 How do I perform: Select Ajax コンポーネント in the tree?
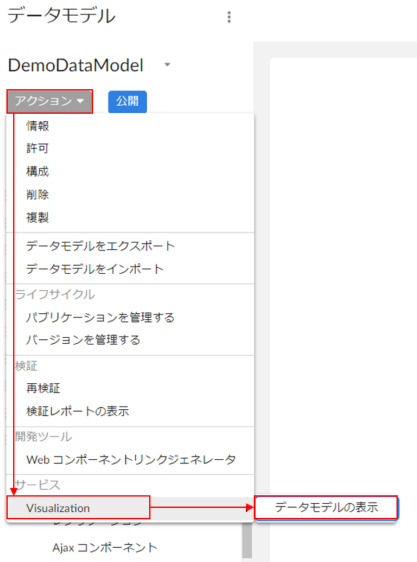105,548
